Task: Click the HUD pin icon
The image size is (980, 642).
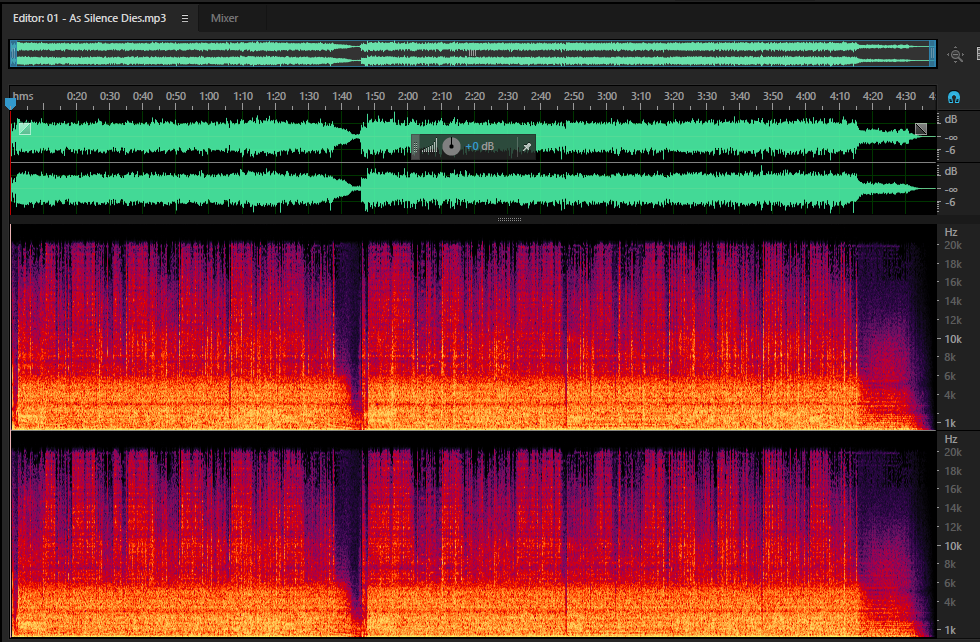Action: tap(527, 147)
